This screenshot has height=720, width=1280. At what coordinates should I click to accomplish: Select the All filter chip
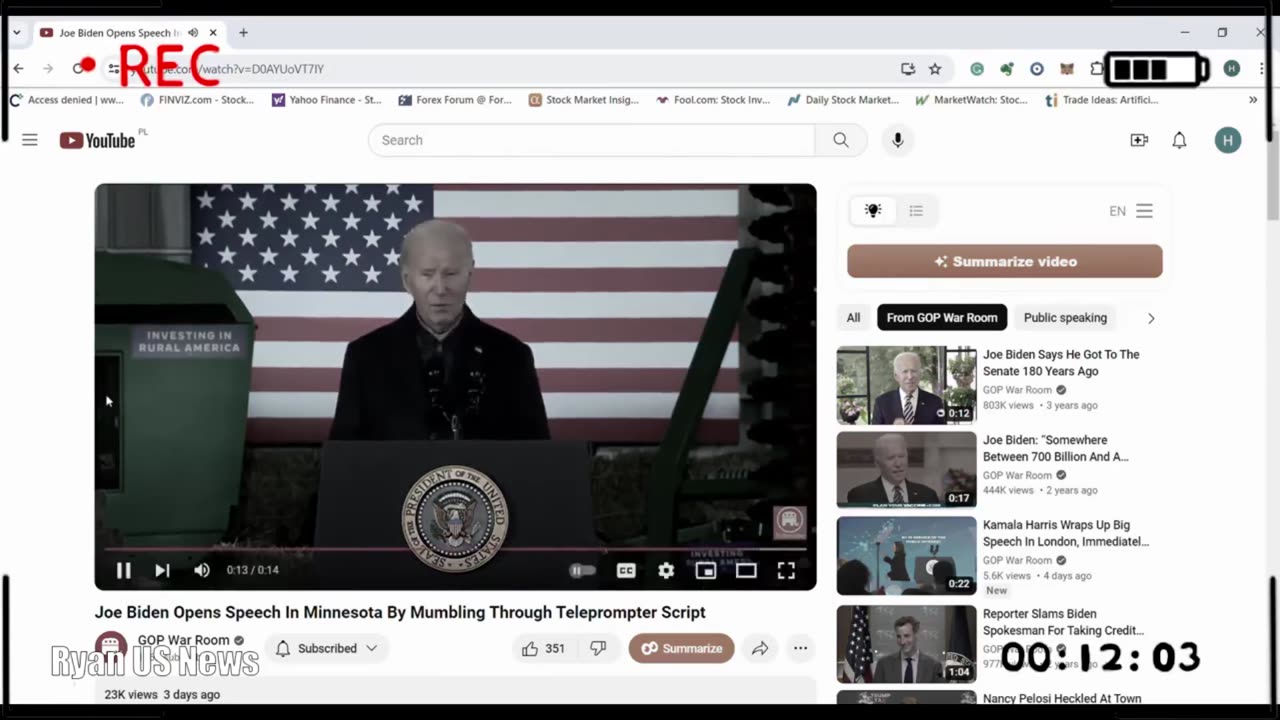pos(853,318)
